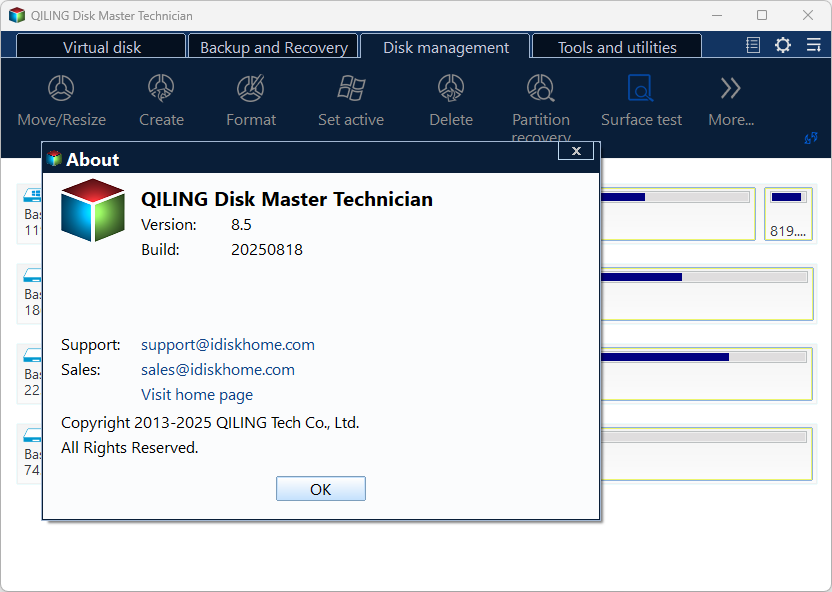
Task: Click version number 8.5 text
Action: [241, 225]
